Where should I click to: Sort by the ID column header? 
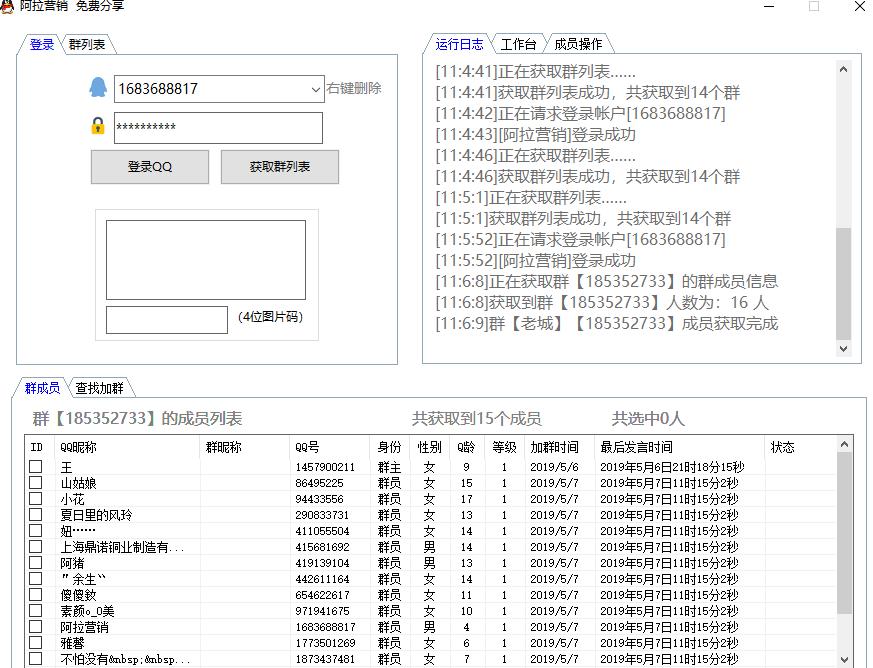point(37,447)
